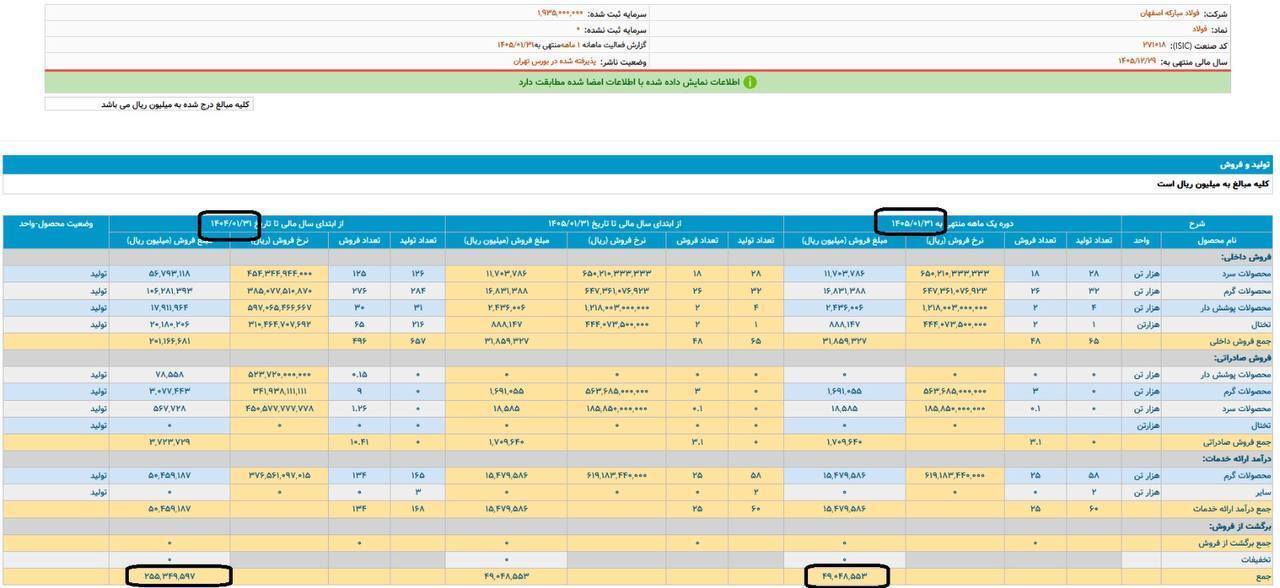1280x588 pixels.
Task: Click the grand total "۲۵۵,۳۴۹,۵۹۷"
Action: (x=169, y=576)
